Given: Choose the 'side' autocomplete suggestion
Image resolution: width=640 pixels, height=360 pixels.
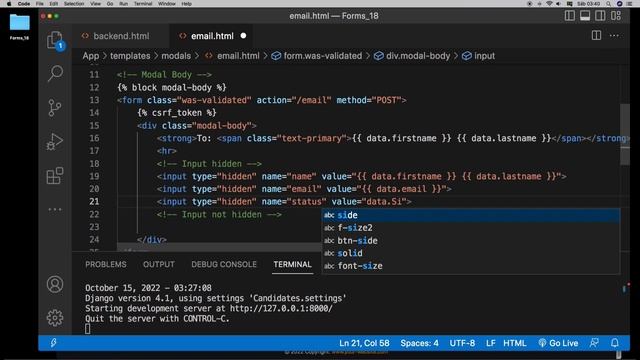Looking at the screenshot, I should coord(471,215).
